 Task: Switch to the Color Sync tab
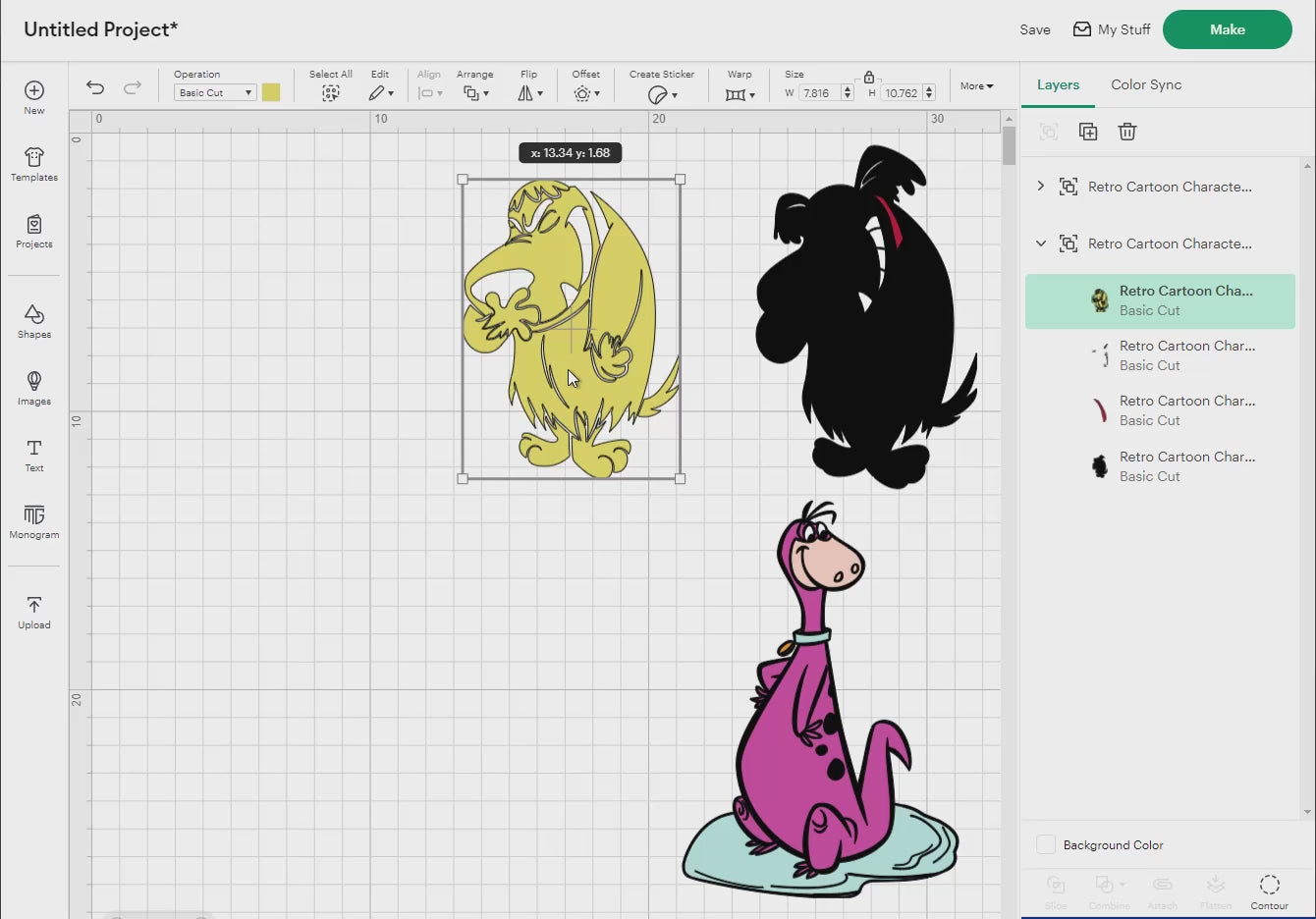coord(1146,84)
